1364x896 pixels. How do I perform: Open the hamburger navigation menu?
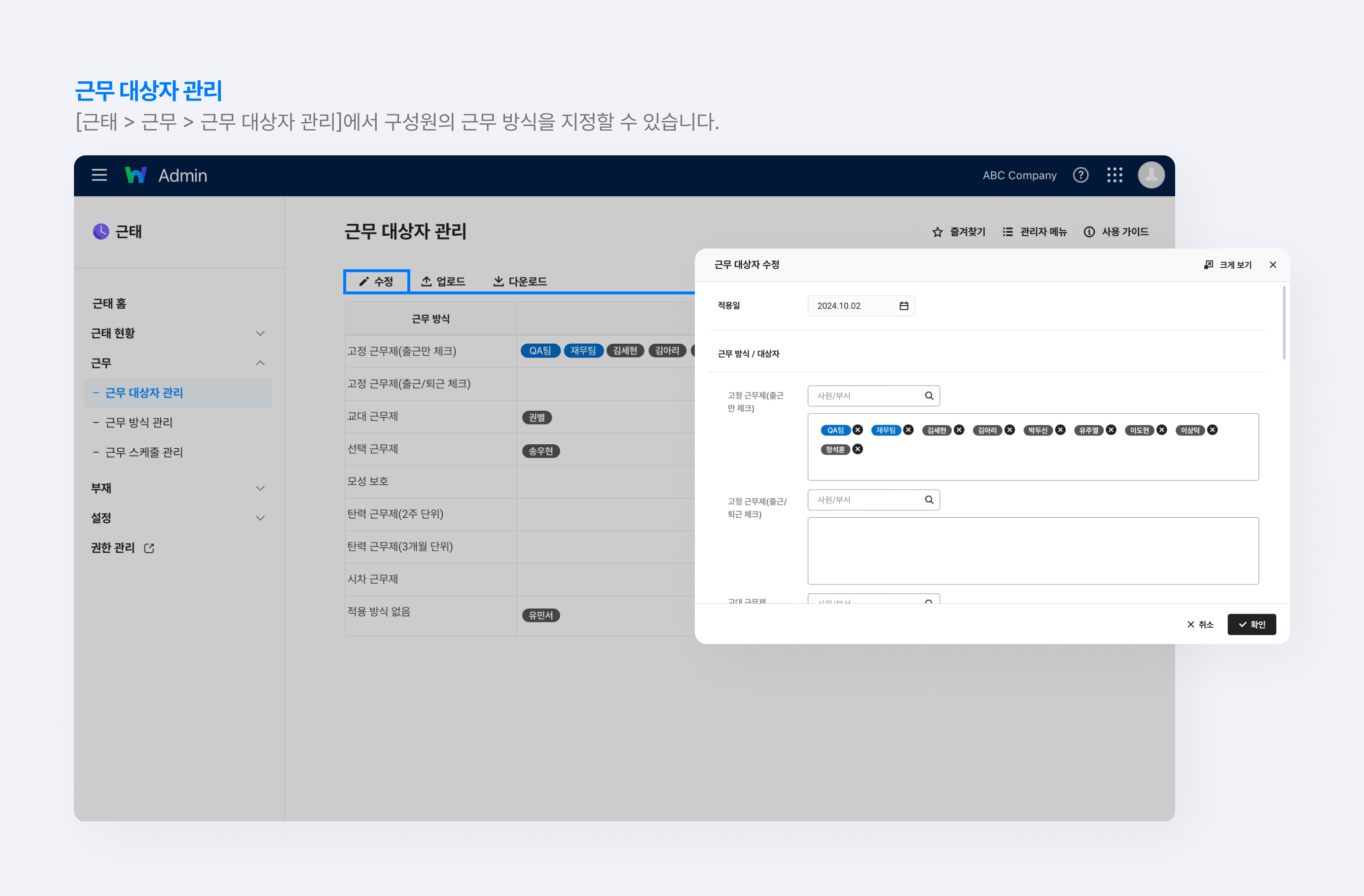[99, 176]
